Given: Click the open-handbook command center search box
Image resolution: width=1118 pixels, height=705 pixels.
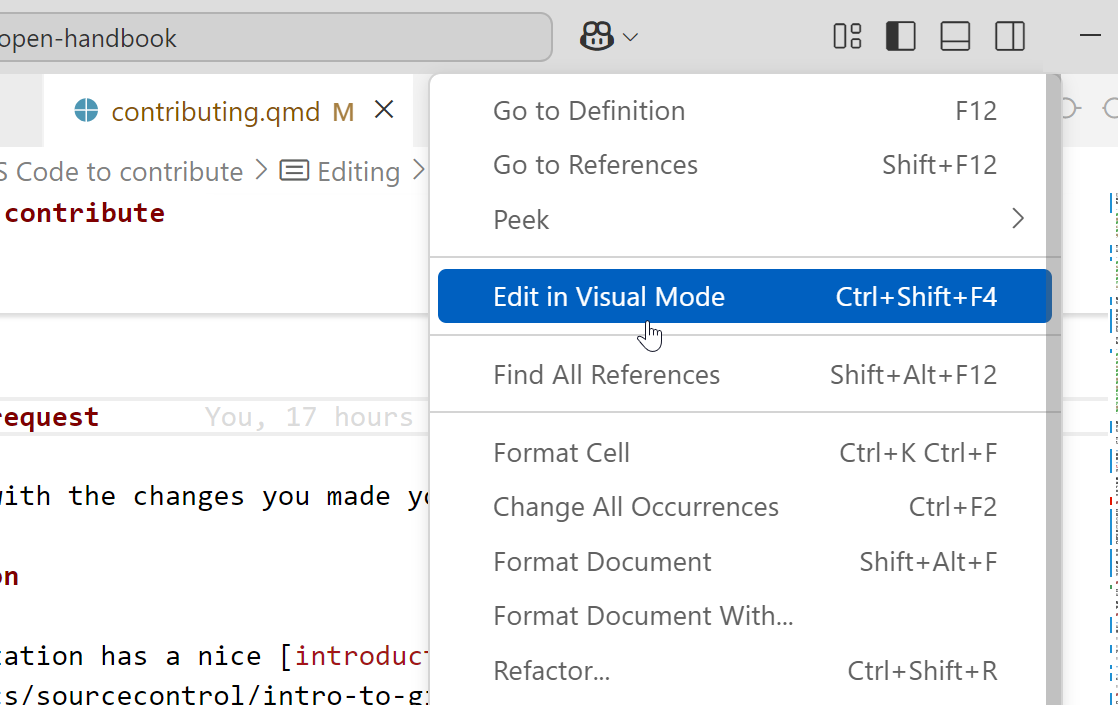Looking at the screenshot, I should coord(270,38).
